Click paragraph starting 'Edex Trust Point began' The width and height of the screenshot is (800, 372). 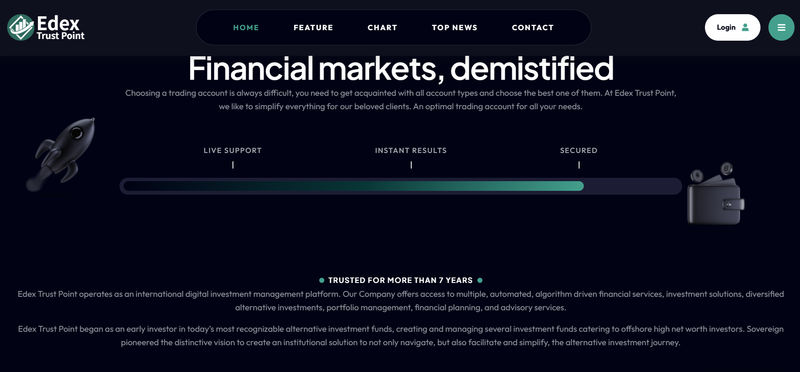click(401, 336)
